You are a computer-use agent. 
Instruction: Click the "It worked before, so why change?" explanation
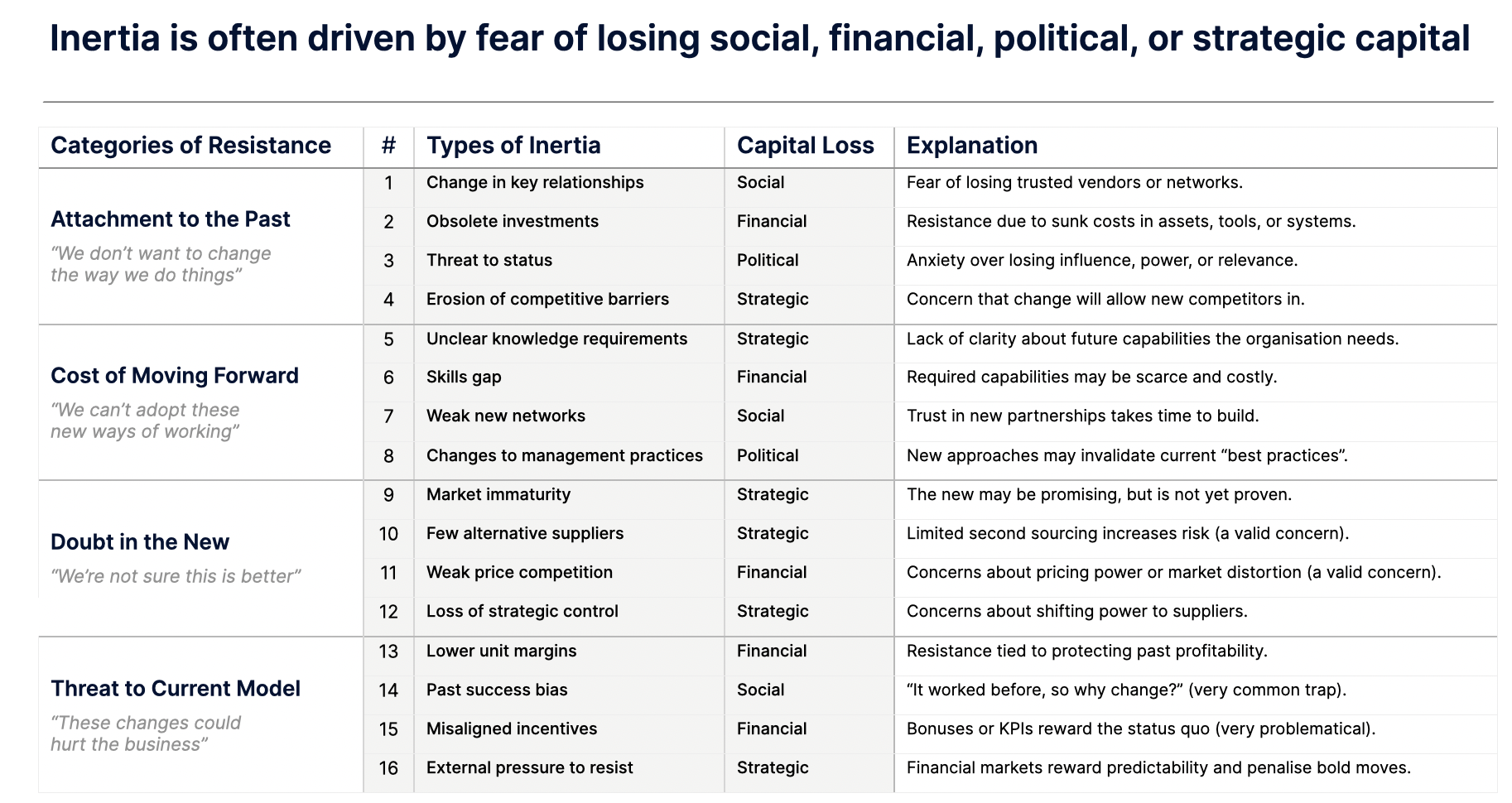coord(1126,690)
